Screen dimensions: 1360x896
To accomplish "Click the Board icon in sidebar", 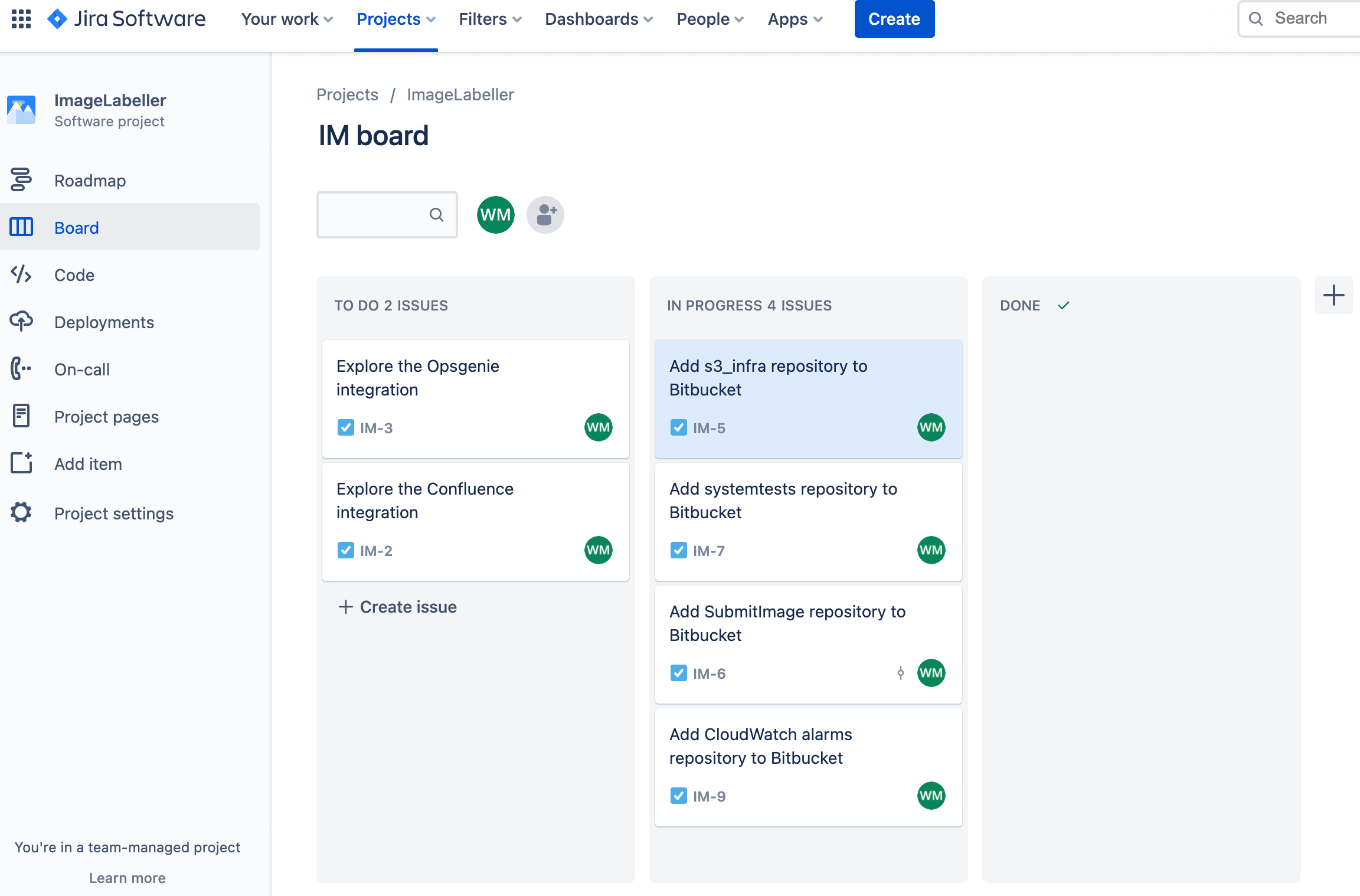I will (x=21, y=227).
